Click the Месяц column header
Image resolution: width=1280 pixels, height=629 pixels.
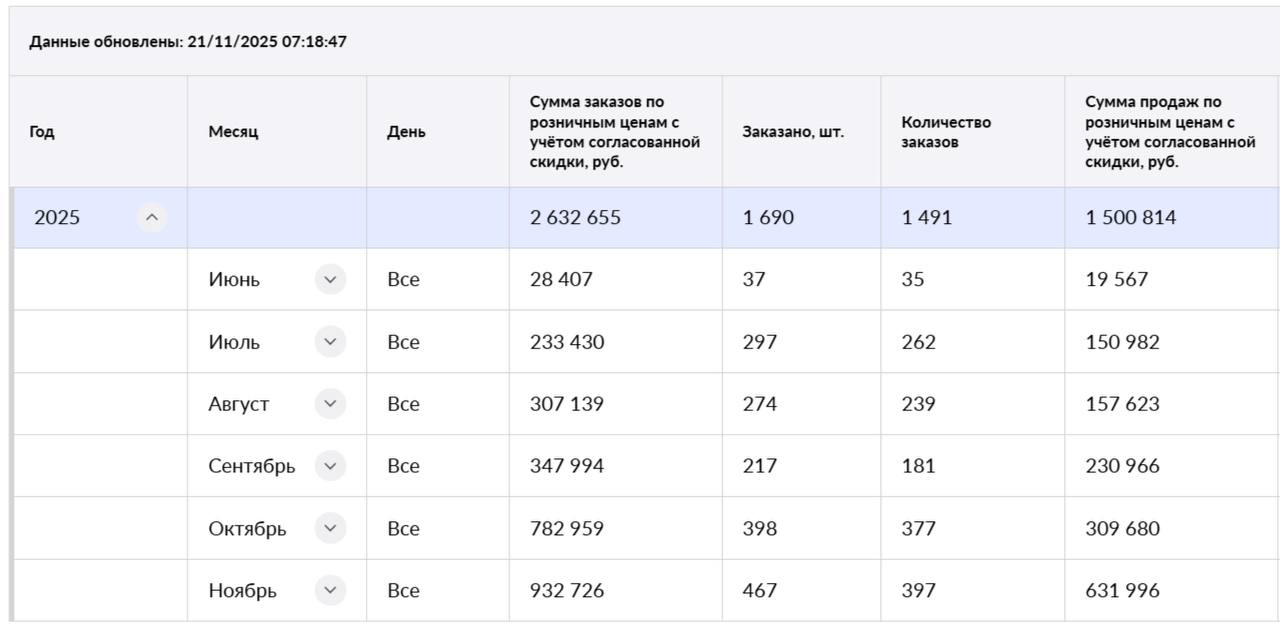(x=233, y=132)
